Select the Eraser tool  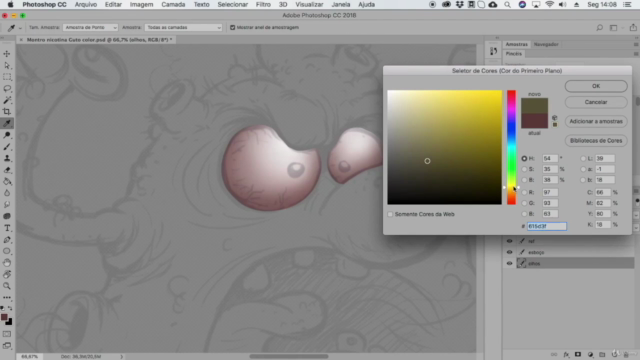(x=7, y=170)
